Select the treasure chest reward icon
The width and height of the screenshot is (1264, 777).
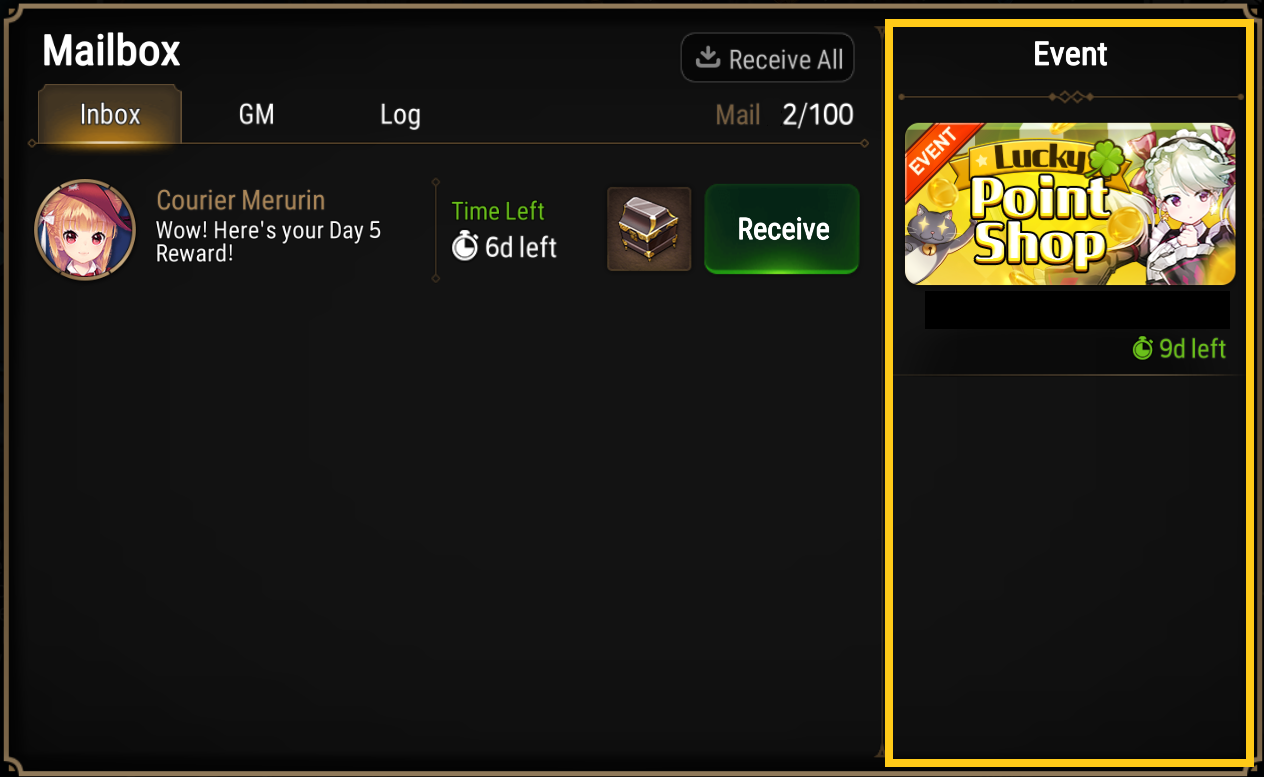(649, 229)
